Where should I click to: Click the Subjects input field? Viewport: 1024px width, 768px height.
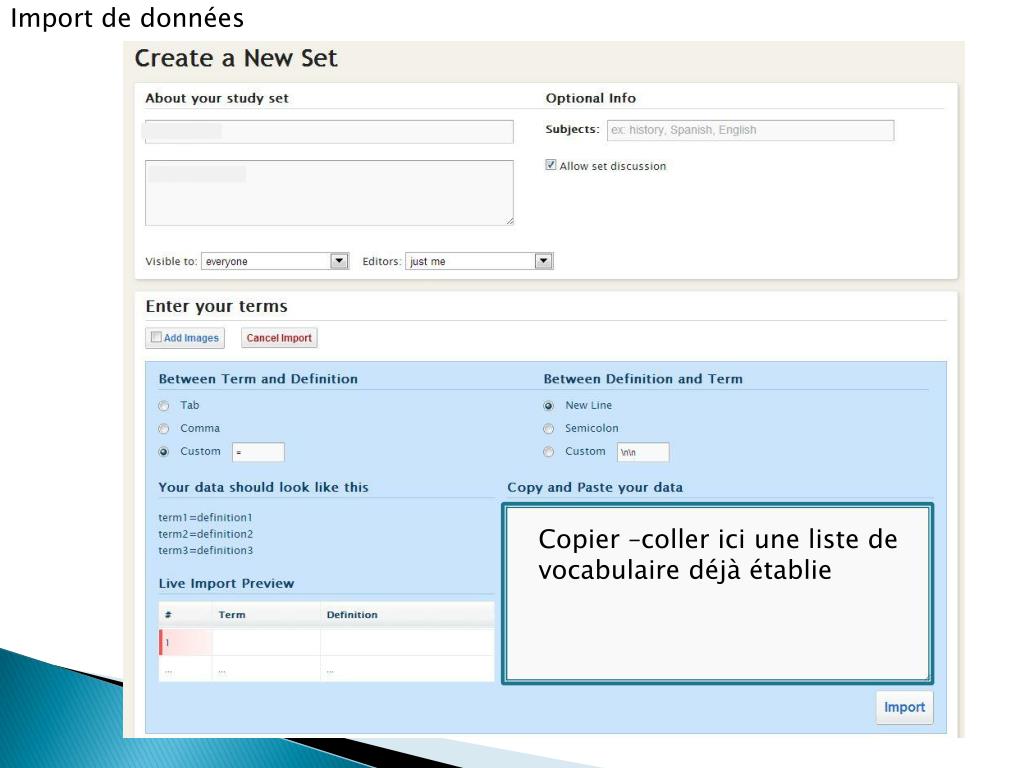tap(750, 130)
